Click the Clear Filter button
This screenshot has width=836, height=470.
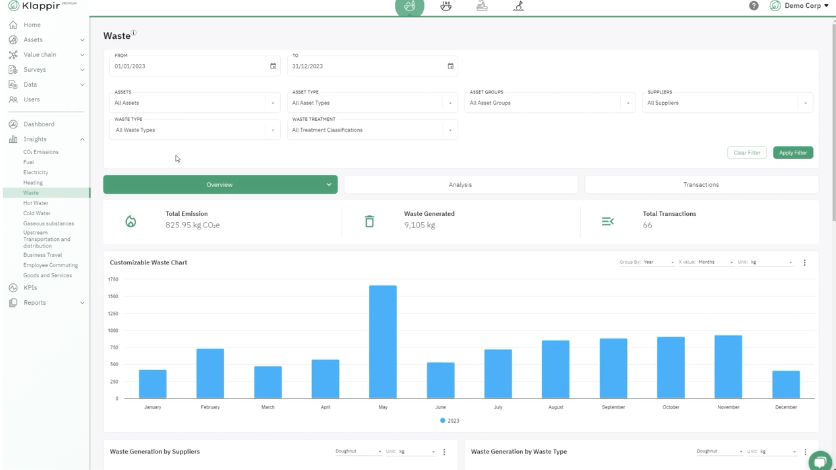point(747,153)
